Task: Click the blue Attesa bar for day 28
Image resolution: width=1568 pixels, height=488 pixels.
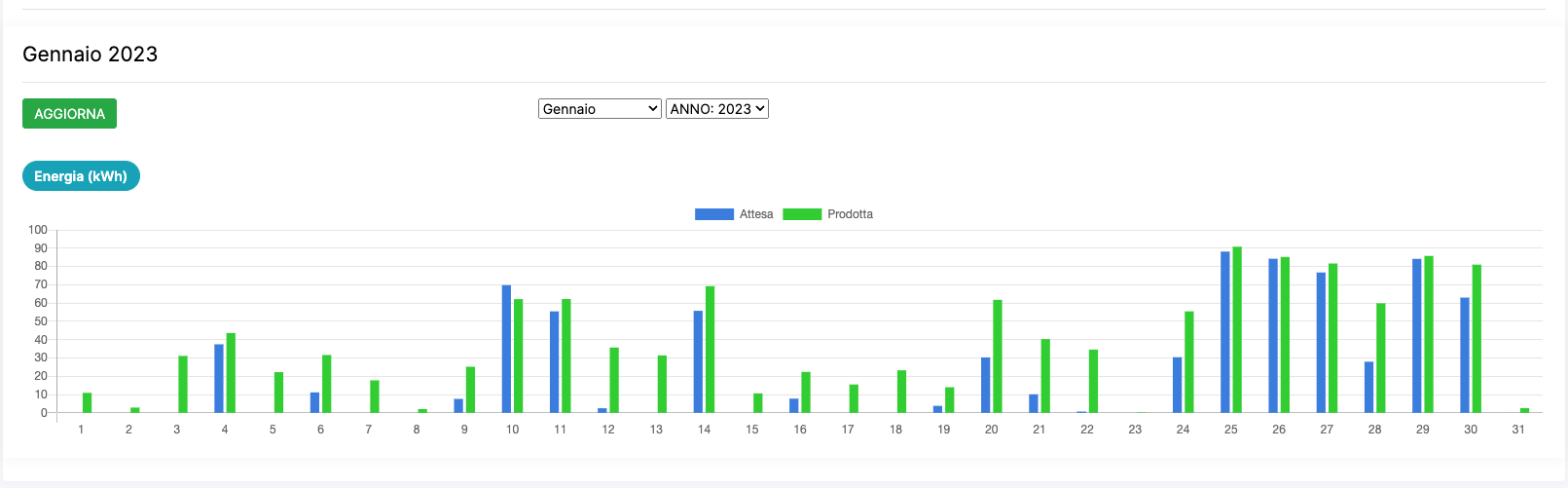Action: (1368, 387)
